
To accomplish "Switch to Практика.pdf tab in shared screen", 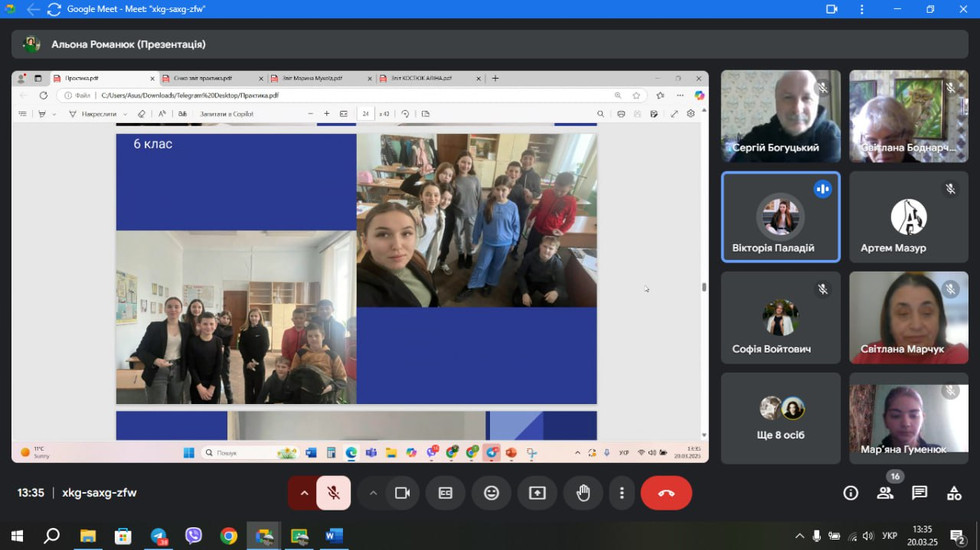I will point(104,78).
